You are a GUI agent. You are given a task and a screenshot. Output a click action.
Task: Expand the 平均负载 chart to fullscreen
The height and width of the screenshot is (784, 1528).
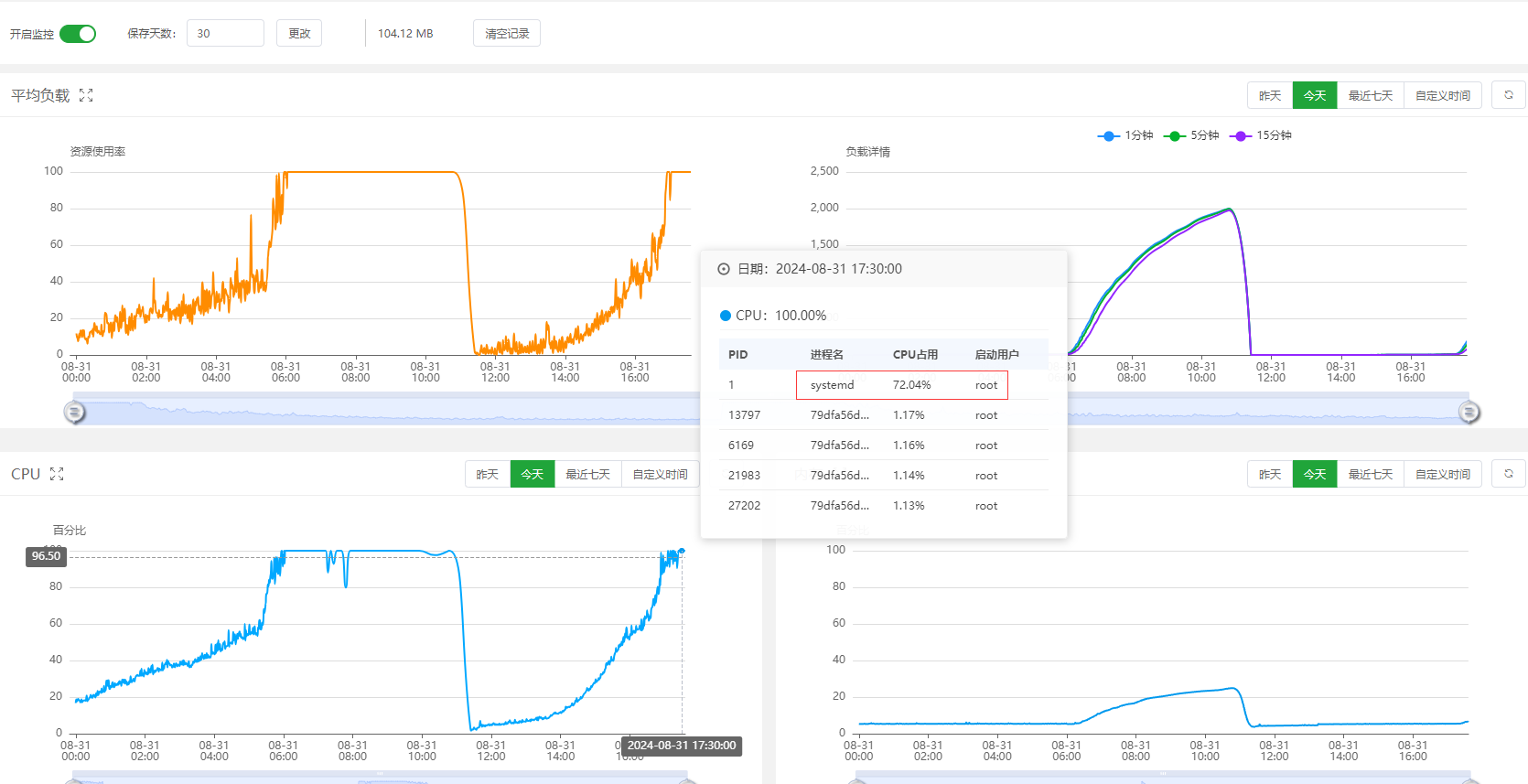coord(86,95)
